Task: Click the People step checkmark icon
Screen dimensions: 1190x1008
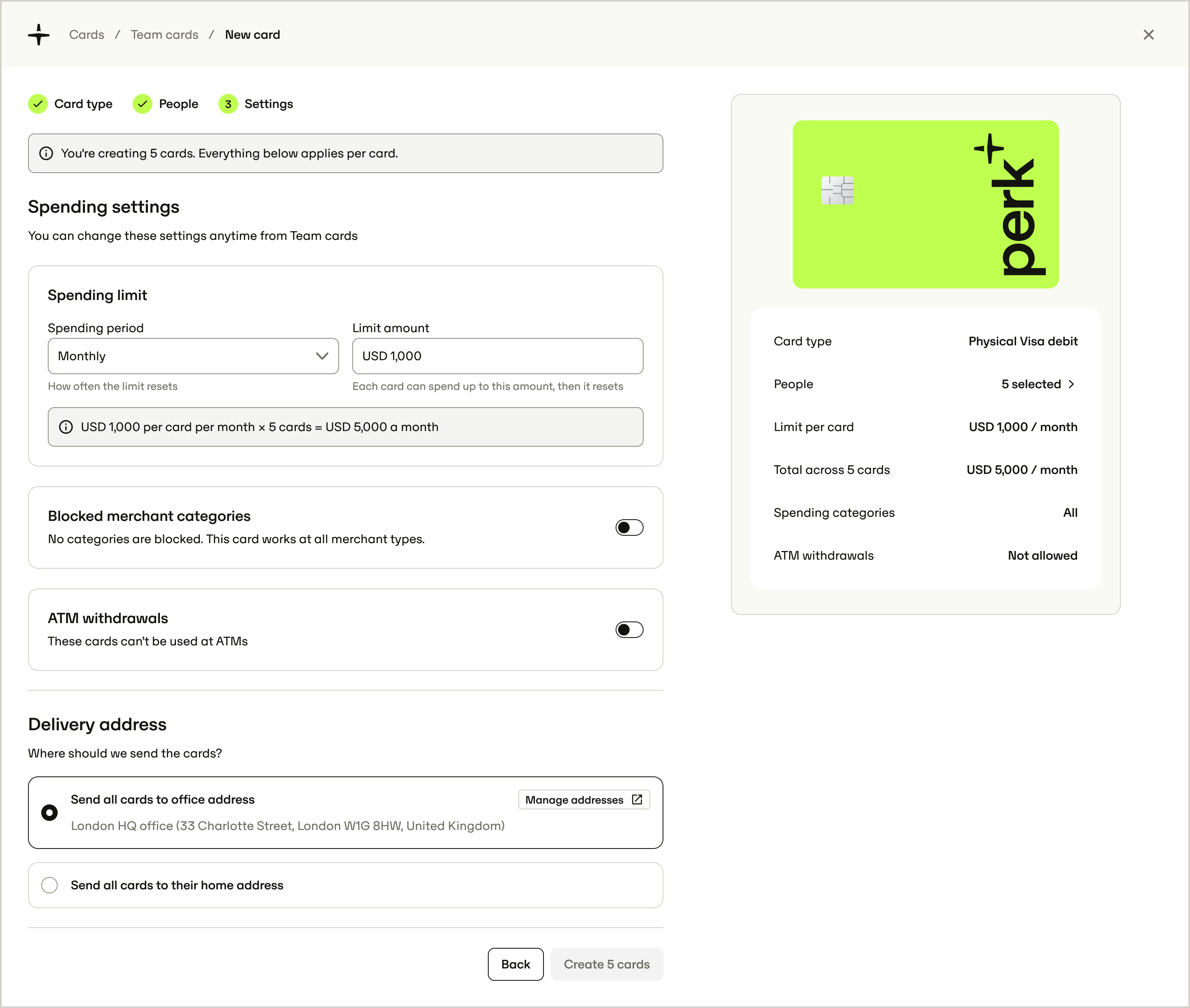Action: 142,104
